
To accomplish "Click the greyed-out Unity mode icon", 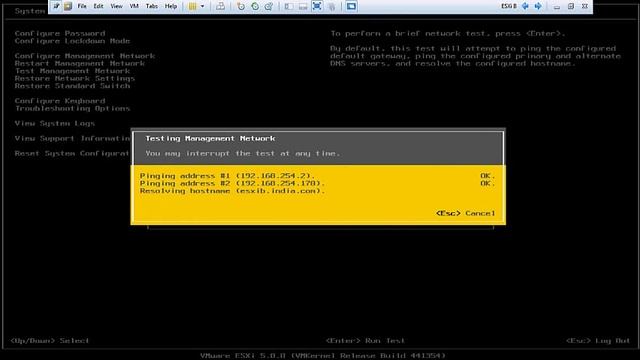I will pos(332,6).
